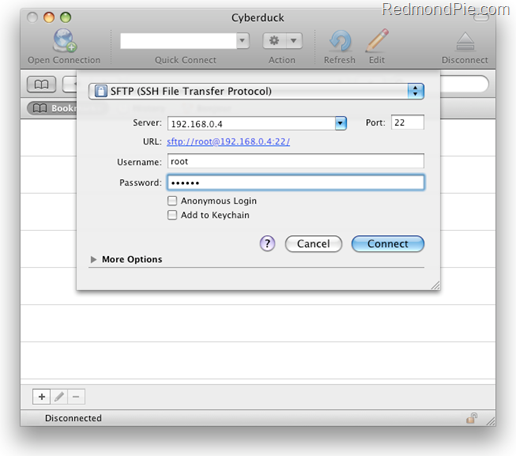Open the SFTP protocol selector dropdown

point(256,91)
